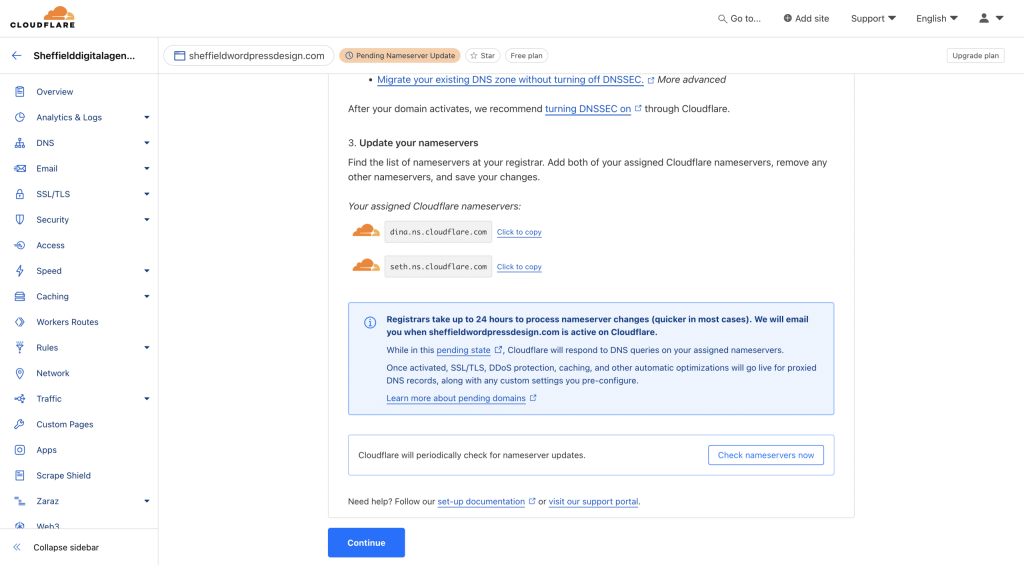Click the Network location pin icon
The image size is (1024, 565).
(x=20, y=373)
